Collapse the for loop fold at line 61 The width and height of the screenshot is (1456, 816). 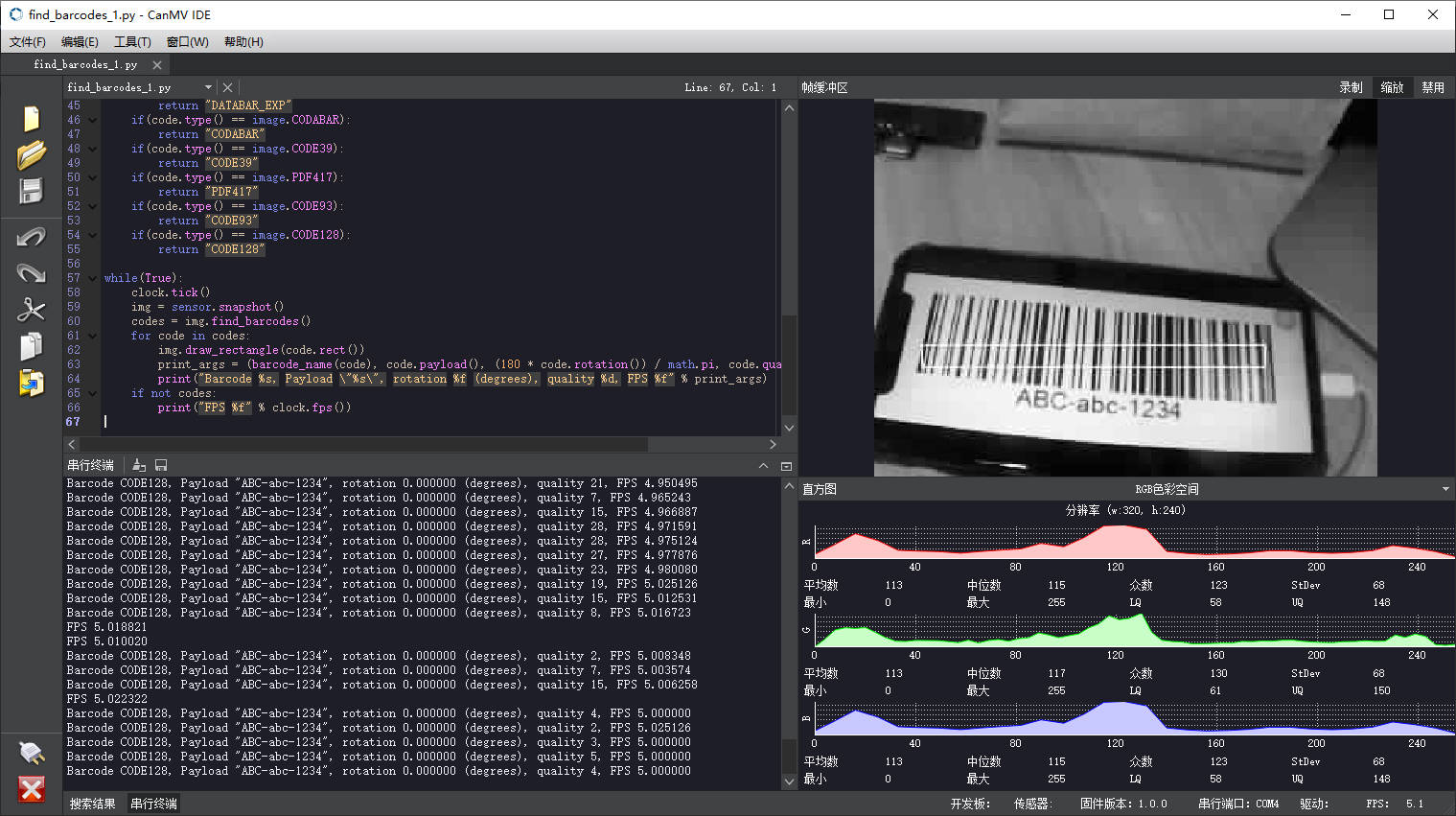tap(93, 336)
